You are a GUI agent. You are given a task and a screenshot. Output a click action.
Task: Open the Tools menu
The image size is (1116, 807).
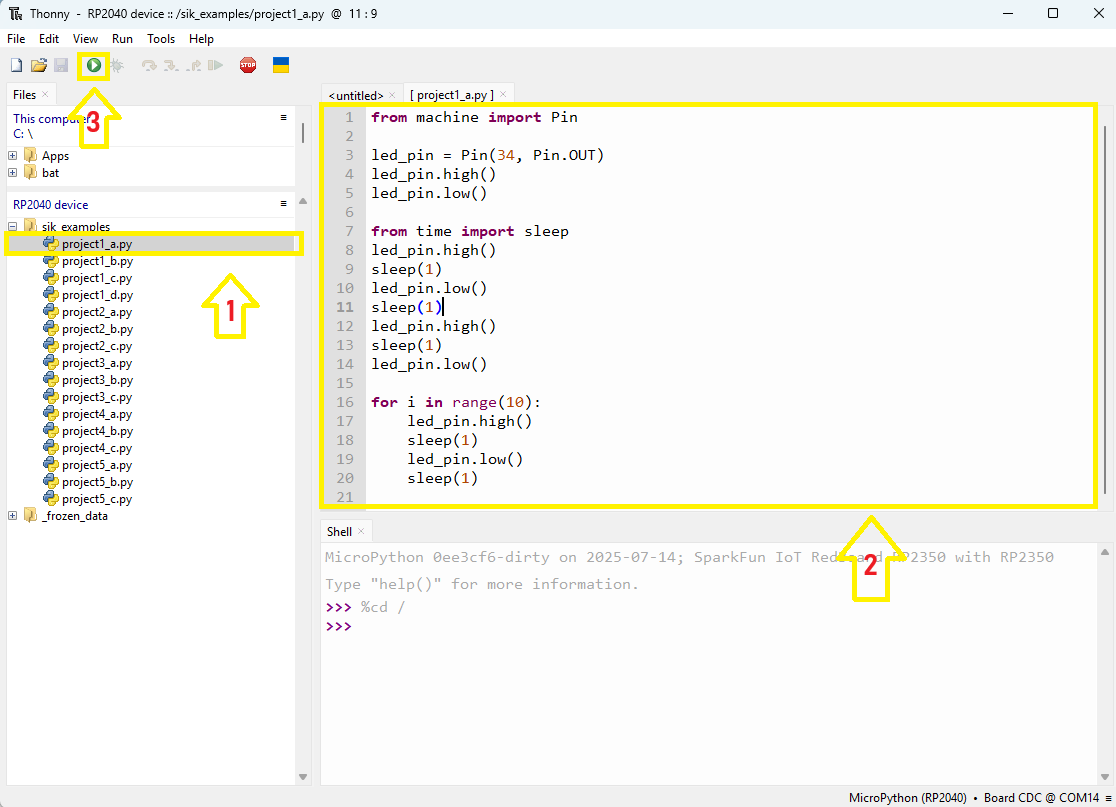(x=161, y=39)
